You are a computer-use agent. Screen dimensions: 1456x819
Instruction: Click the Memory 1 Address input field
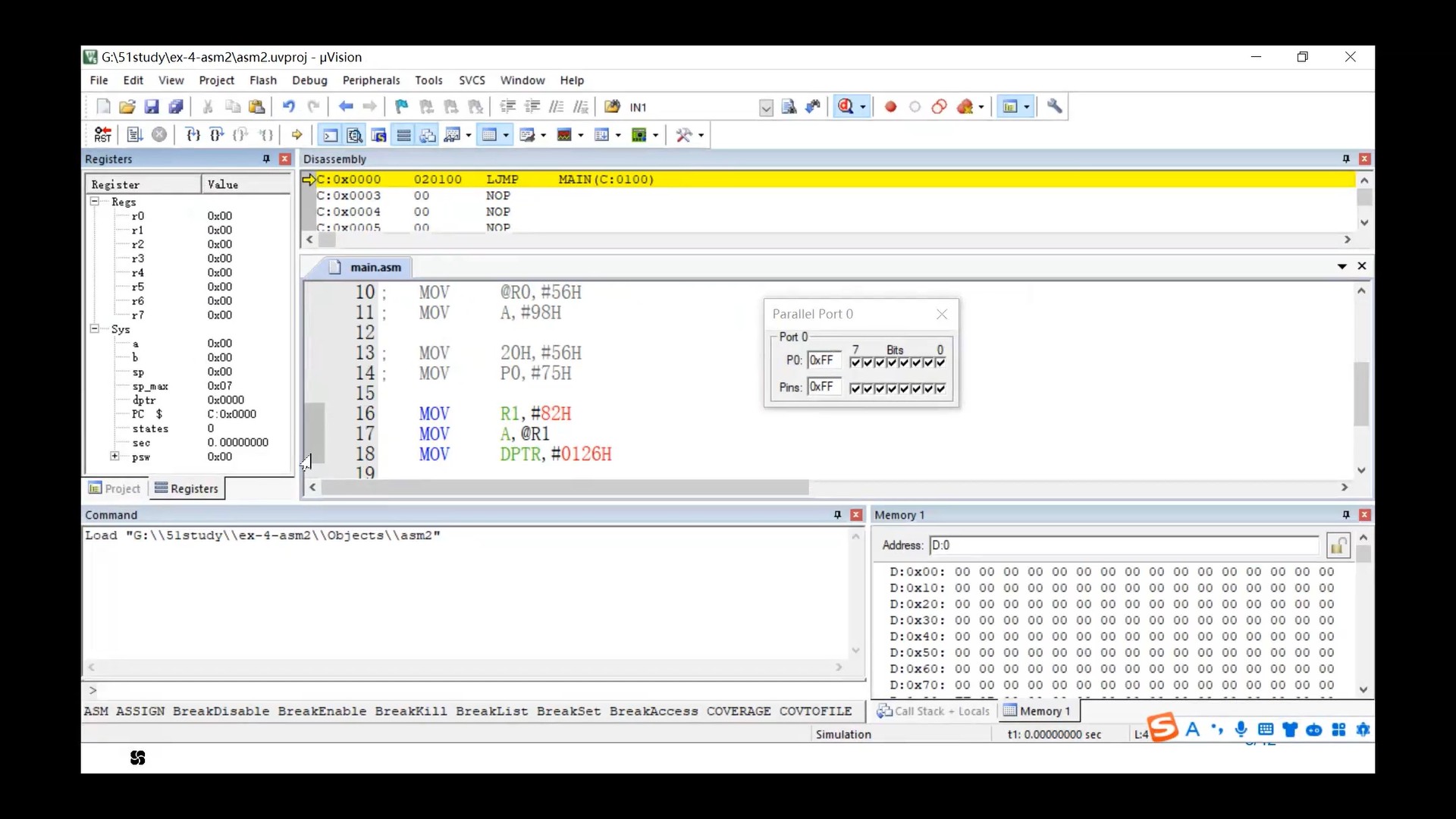1122,545
